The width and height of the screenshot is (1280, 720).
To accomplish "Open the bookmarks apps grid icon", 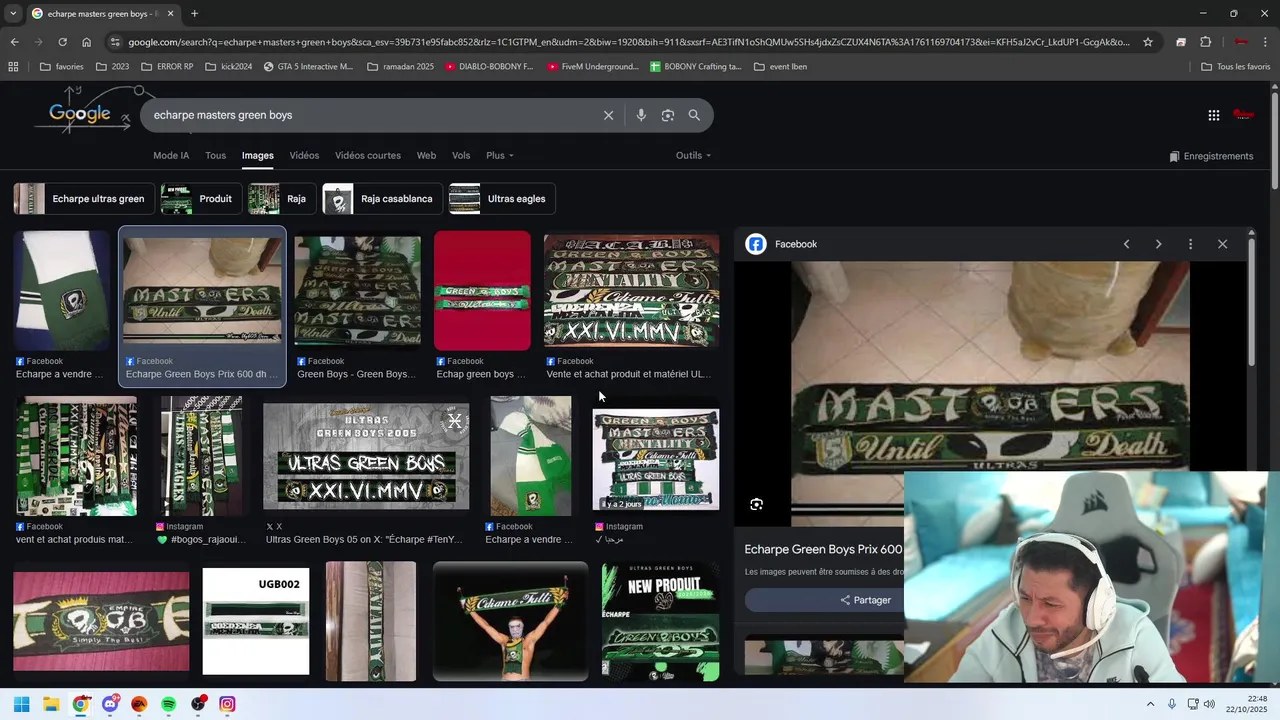I will [x=13, y=67].
